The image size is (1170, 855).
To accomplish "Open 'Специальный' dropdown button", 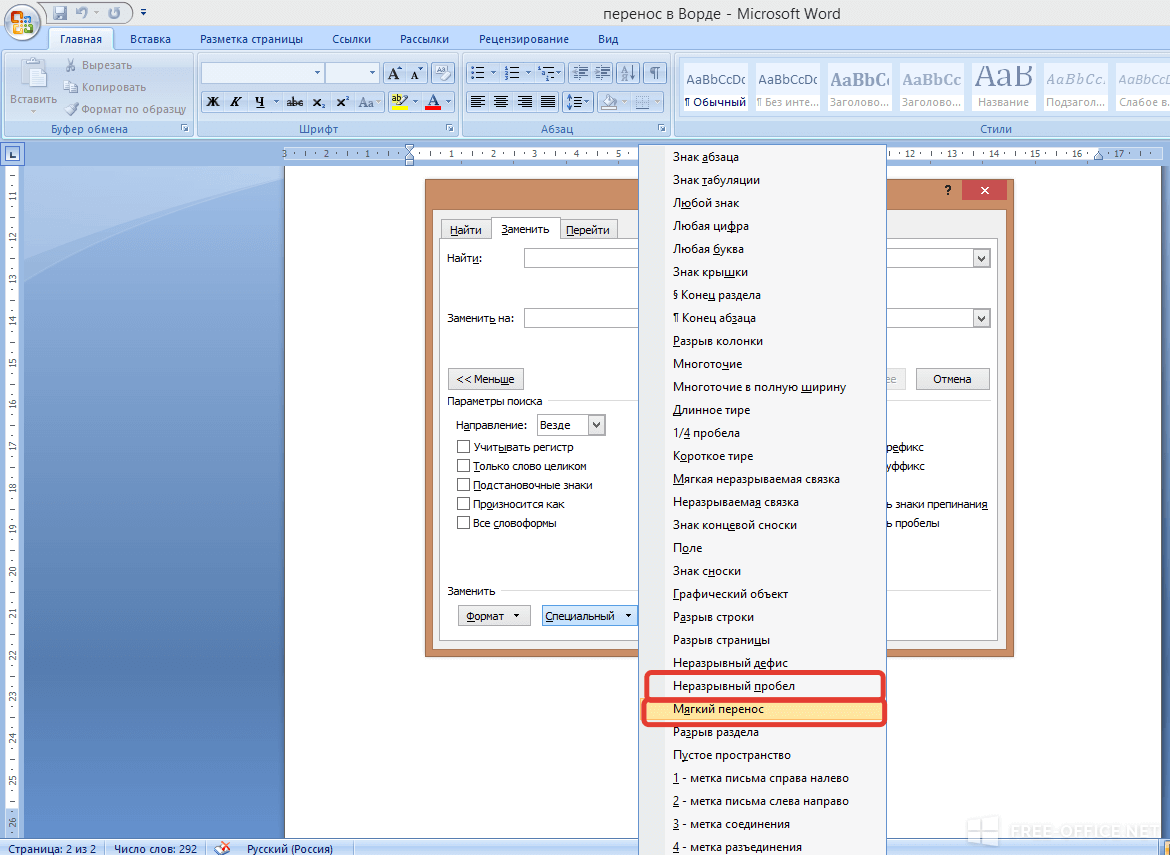I will click(589, 616).
